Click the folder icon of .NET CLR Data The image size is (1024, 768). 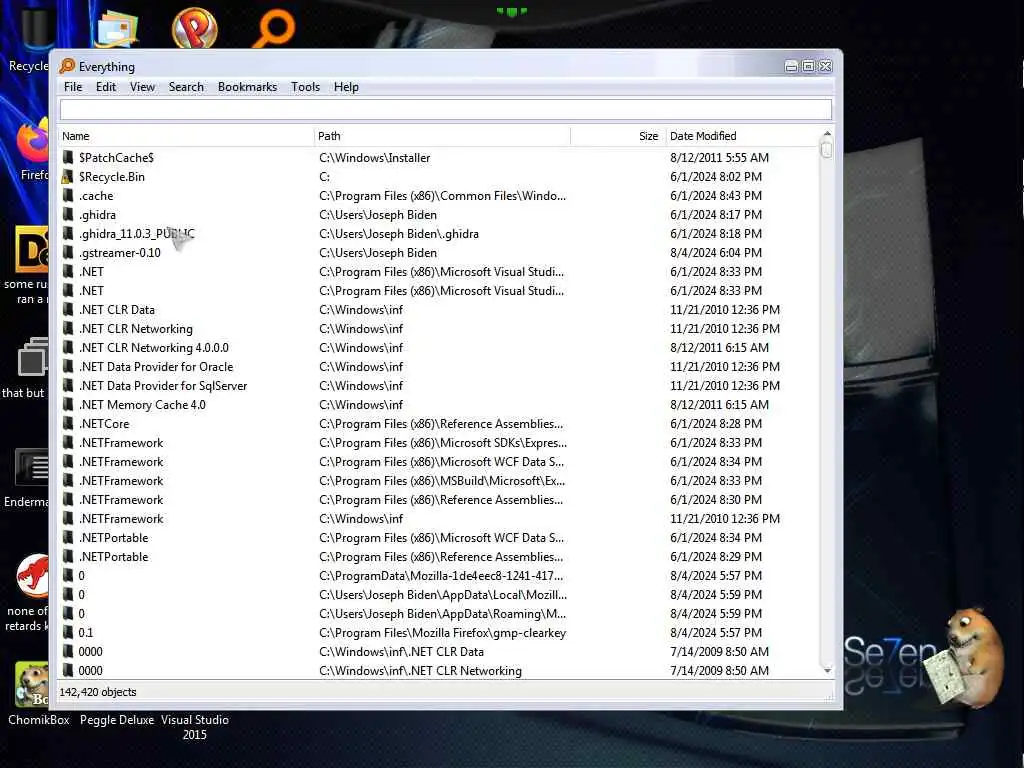pos(68,310)
